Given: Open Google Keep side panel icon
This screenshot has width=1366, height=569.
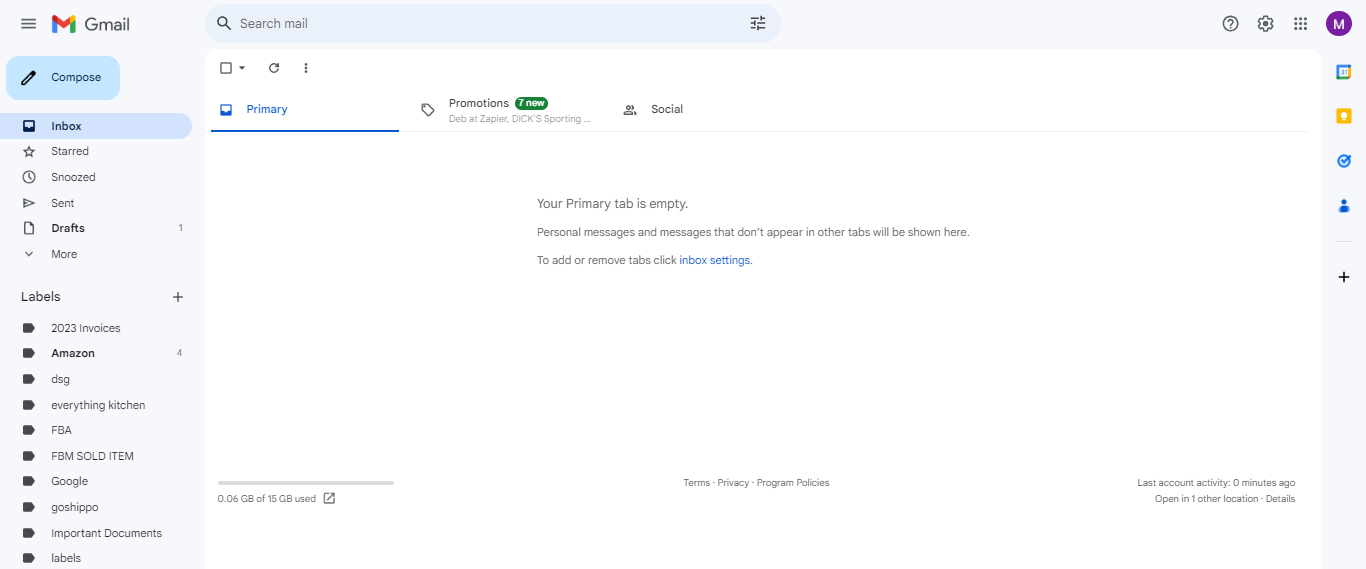Looking at the screenshot, I should click(1344, 116).
